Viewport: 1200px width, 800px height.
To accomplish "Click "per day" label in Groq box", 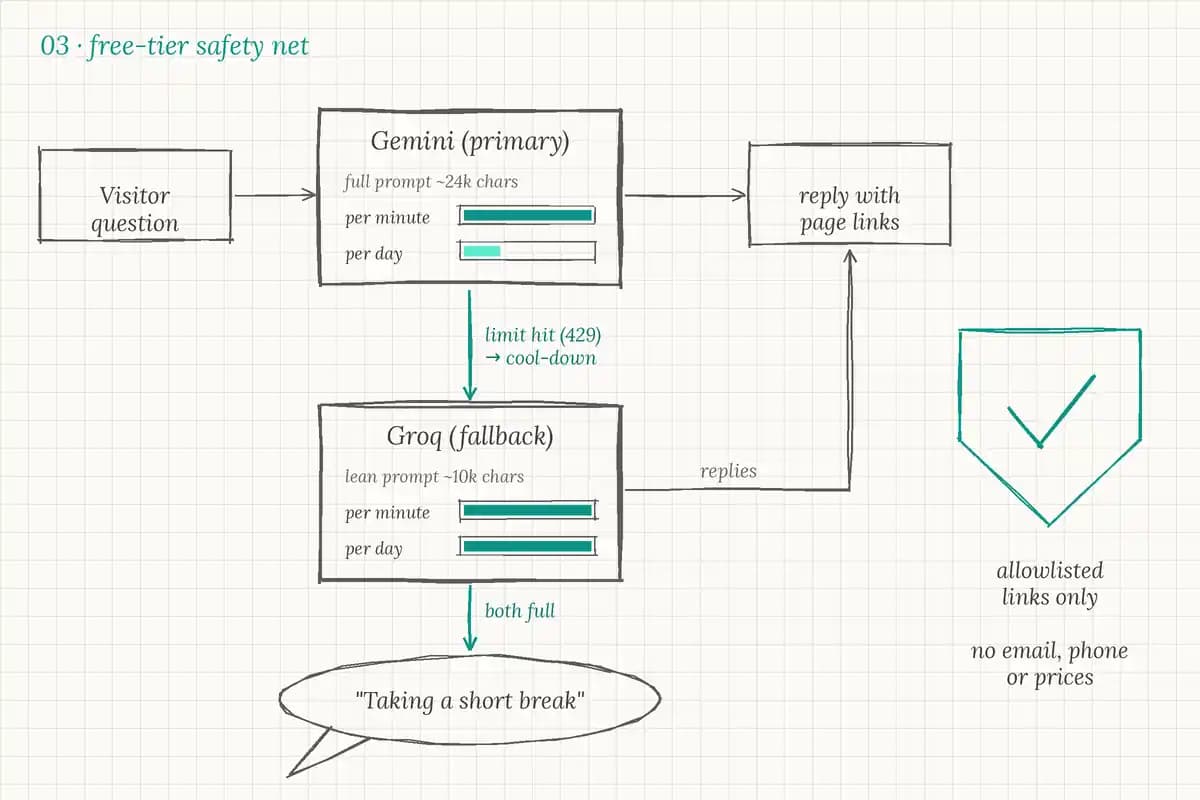I will point(374,549).
